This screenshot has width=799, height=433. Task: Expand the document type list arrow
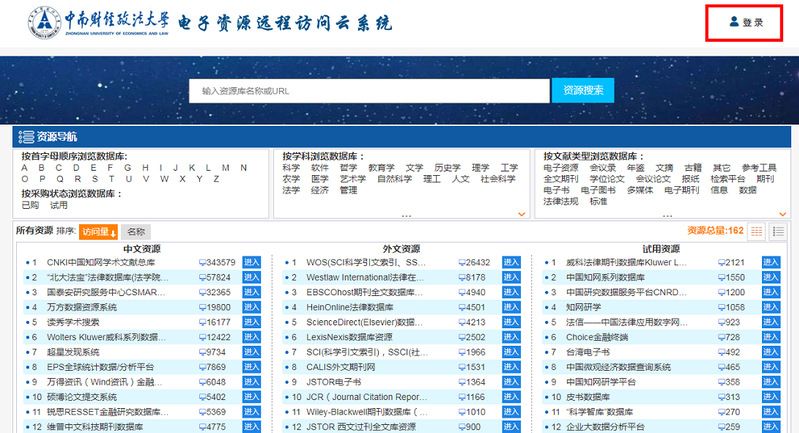pos(781,213)
